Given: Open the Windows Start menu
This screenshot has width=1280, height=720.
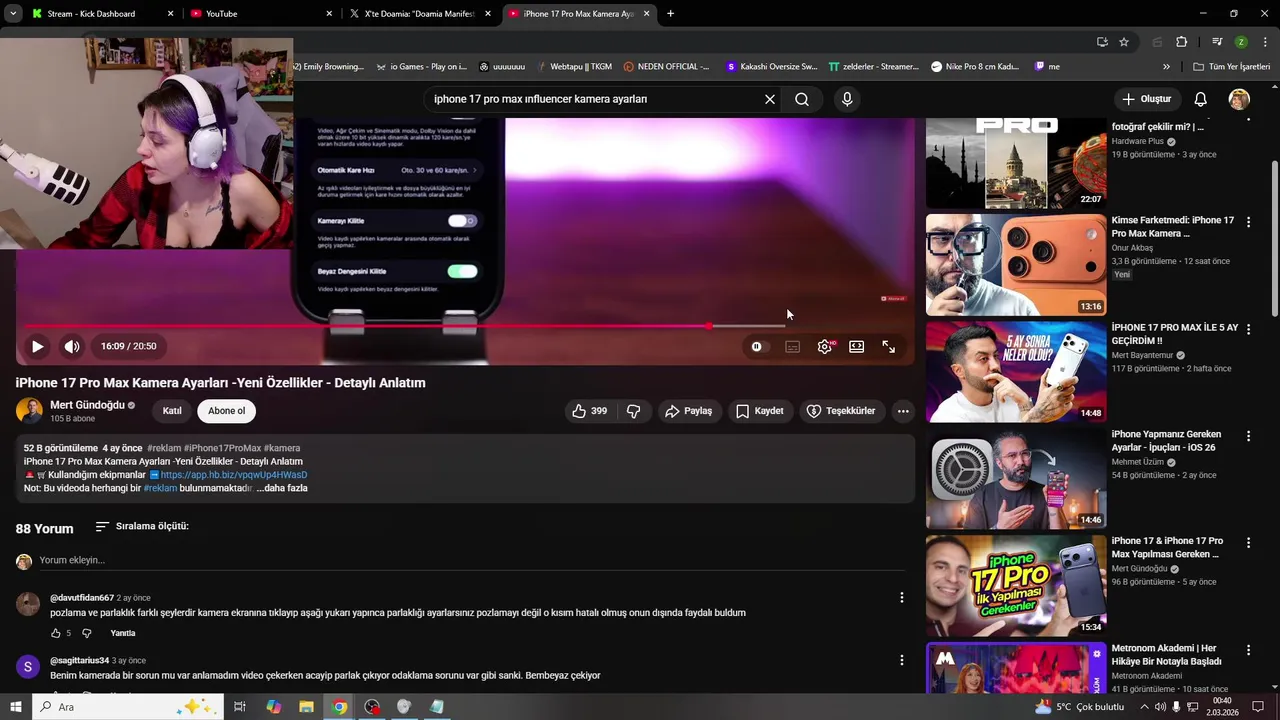Looking at the screenshot, I should (15, 707).
